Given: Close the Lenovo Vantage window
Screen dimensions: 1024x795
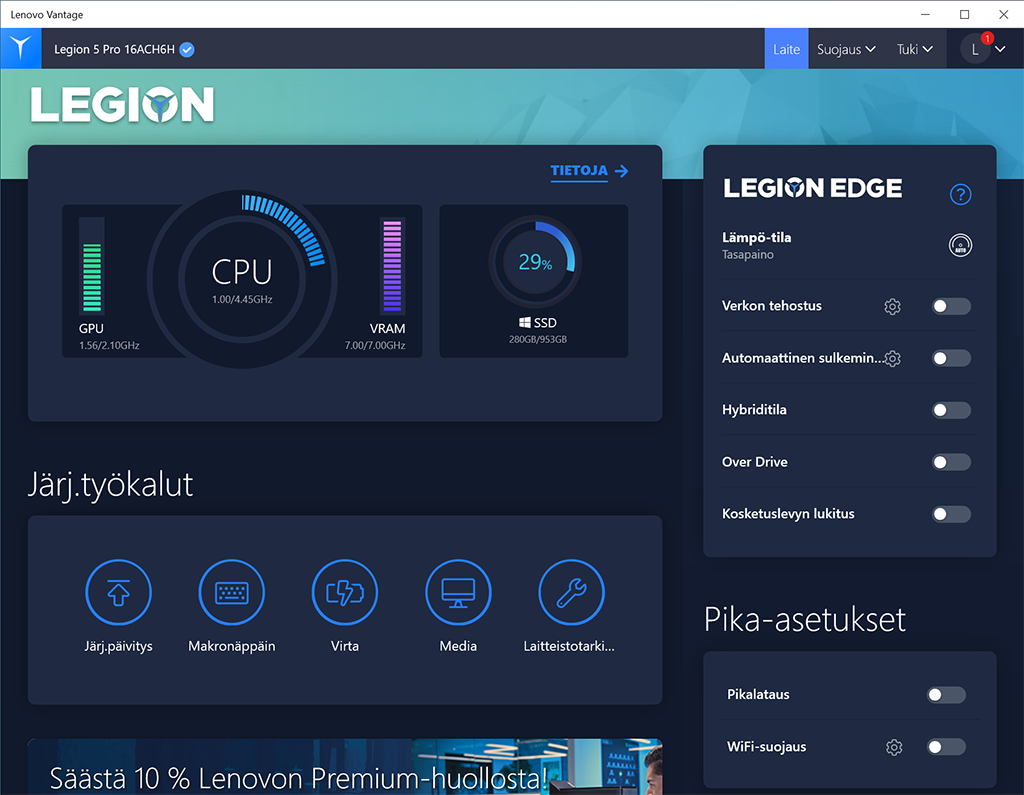Looking at the screenshot, I should [1004, 14].
